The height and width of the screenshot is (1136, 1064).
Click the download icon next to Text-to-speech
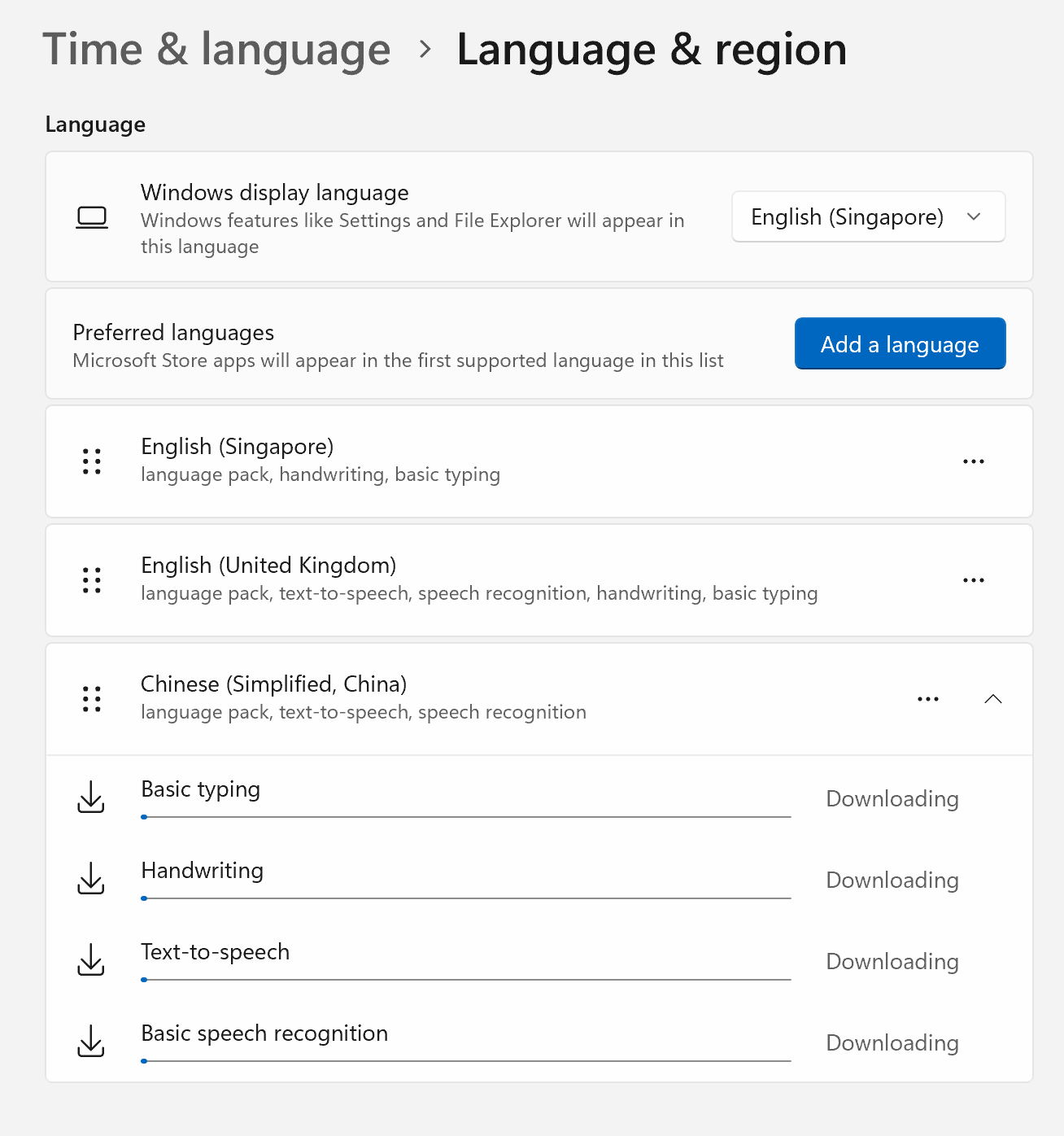[91, 959]
